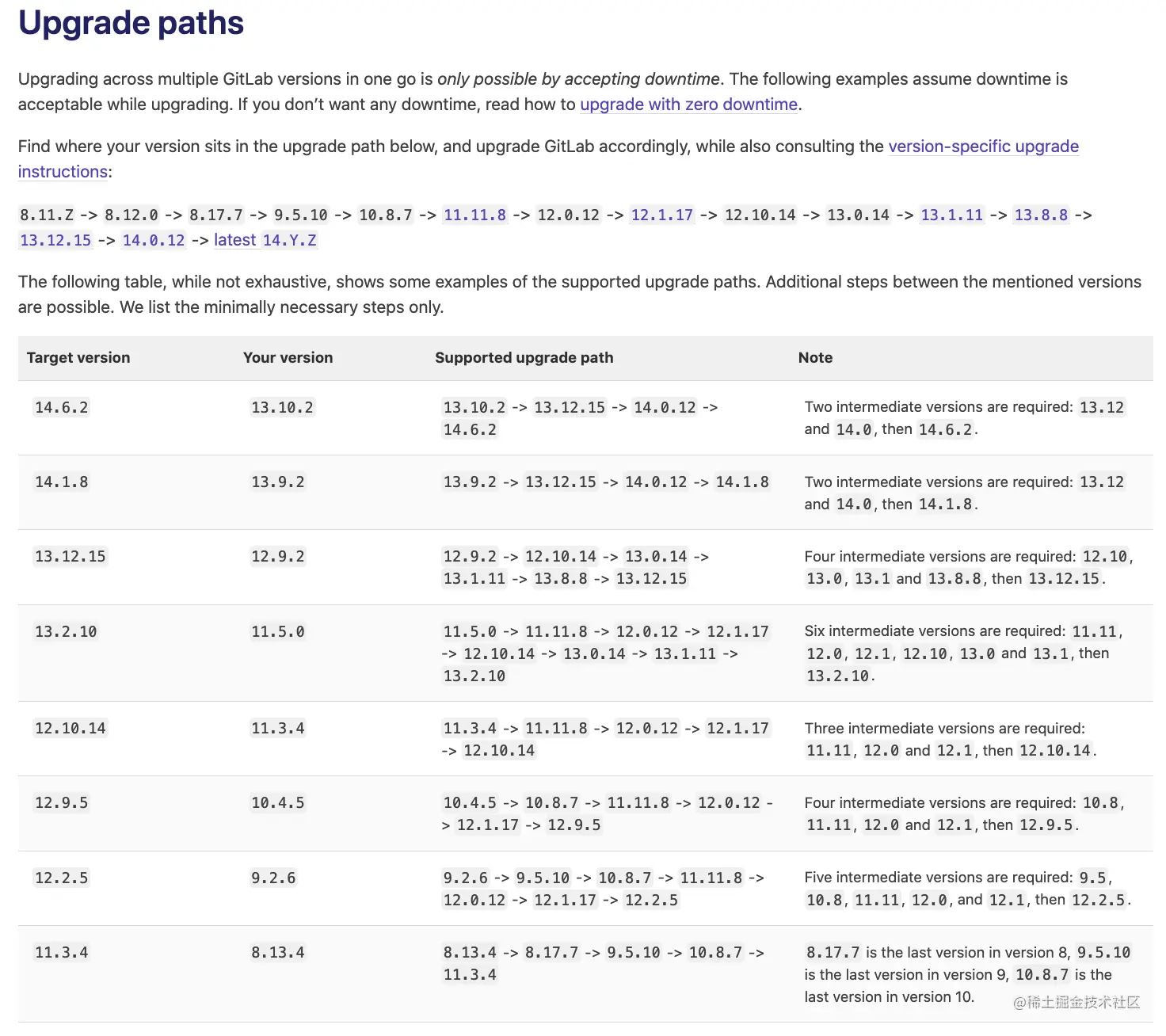Select target version 11.3.4 cell

(62, 952)
